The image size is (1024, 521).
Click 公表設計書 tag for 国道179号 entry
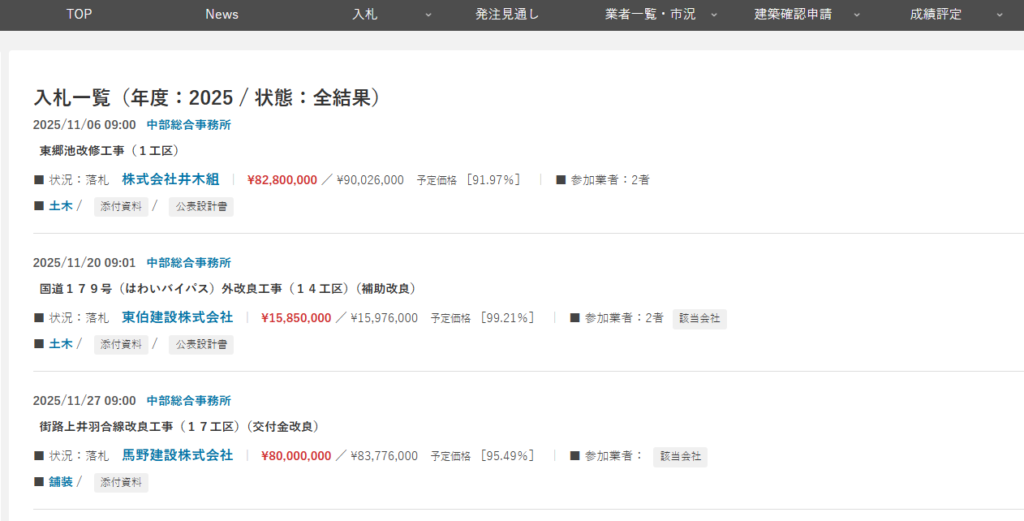point(200,345)
